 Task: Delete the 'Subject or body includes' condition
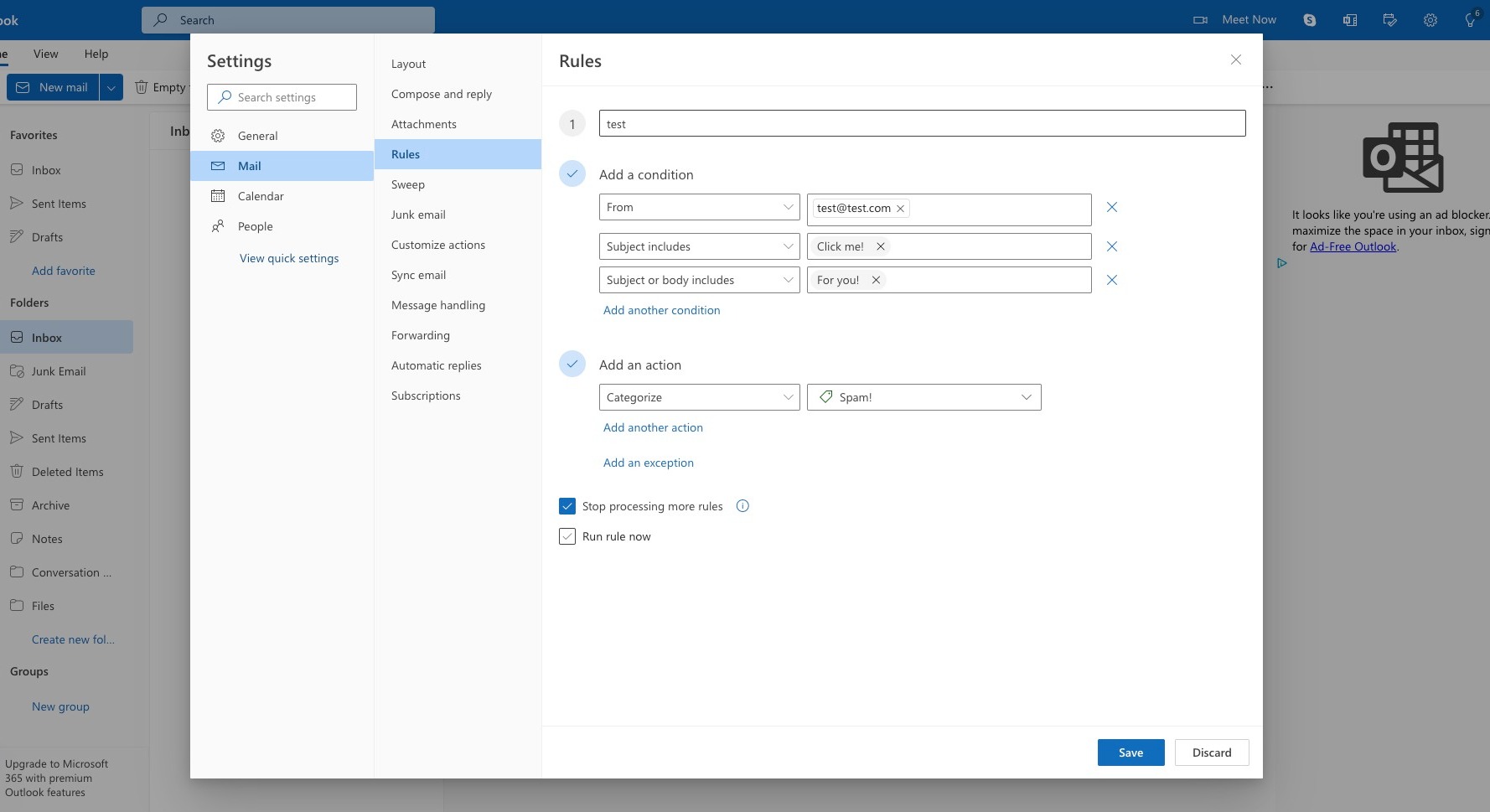(x=1111, y=280)
